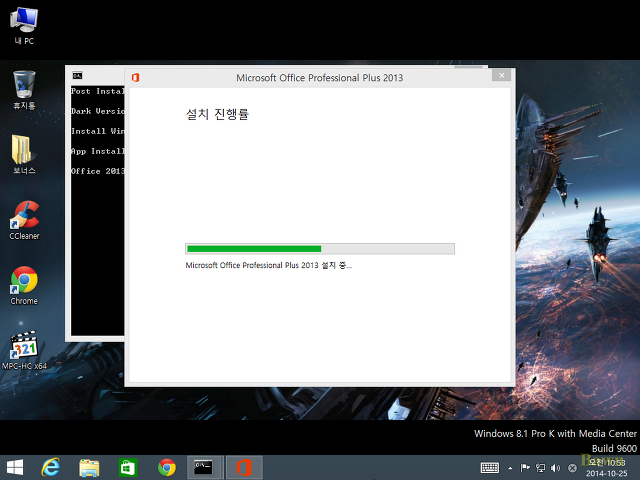Open File Explorer in the taskbar
640x480 pixels.
tap(89, 468)
